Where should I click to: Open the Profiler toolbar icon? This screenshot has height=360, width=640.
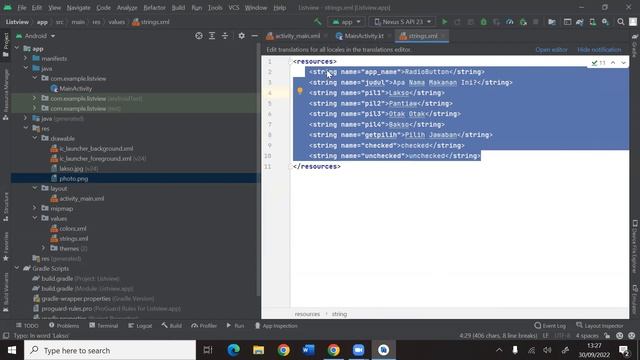click(510, 22)
